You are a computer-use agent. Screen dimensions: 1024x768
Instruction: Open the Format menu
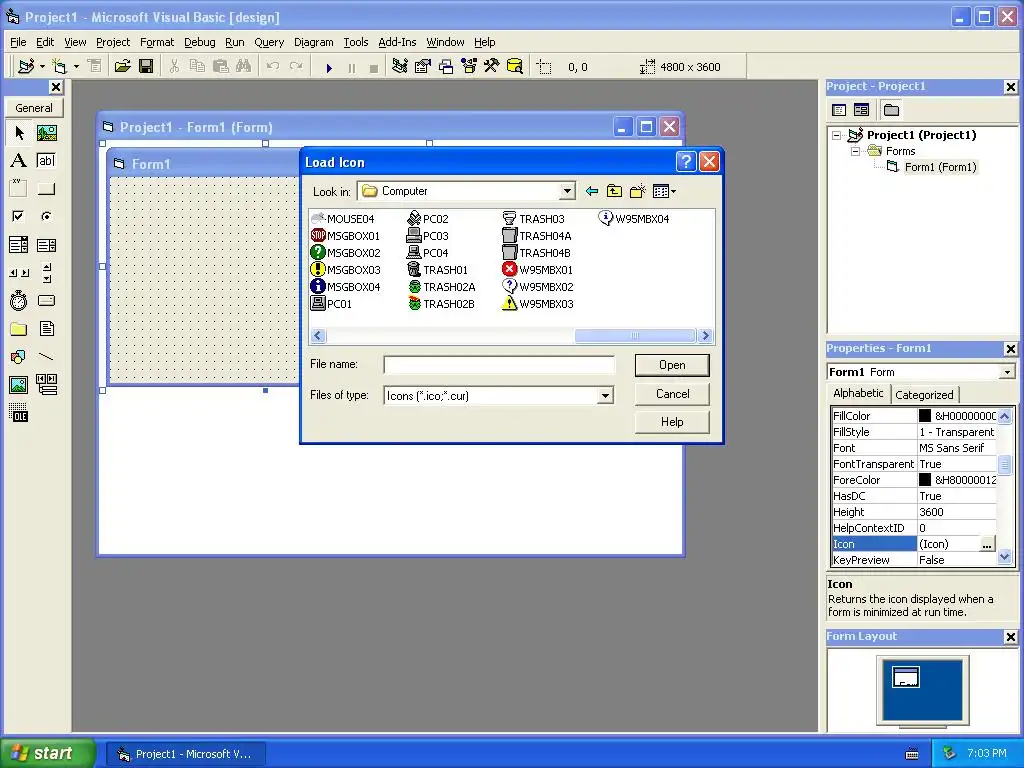[157, 42]
